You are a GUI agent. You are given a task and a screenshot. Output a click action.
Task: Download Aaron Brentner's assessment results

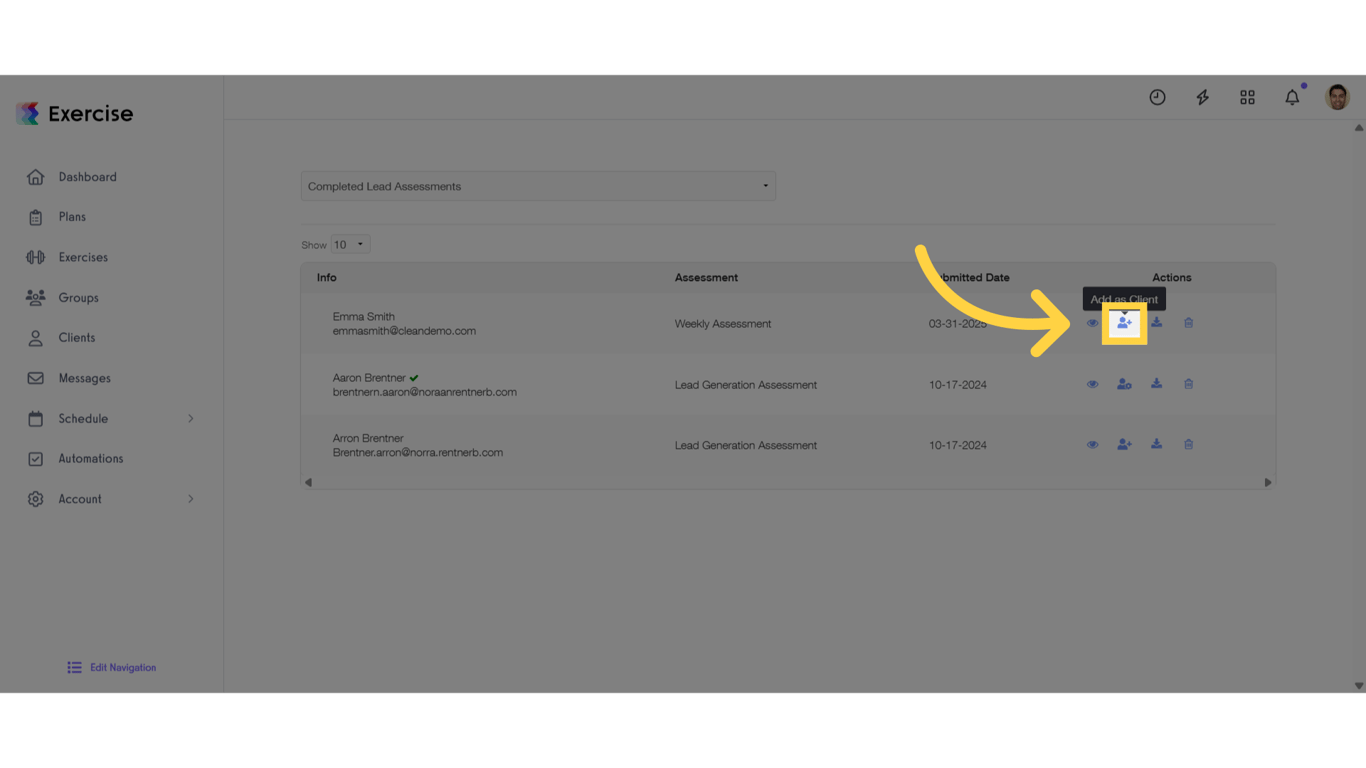point(1156,383)
